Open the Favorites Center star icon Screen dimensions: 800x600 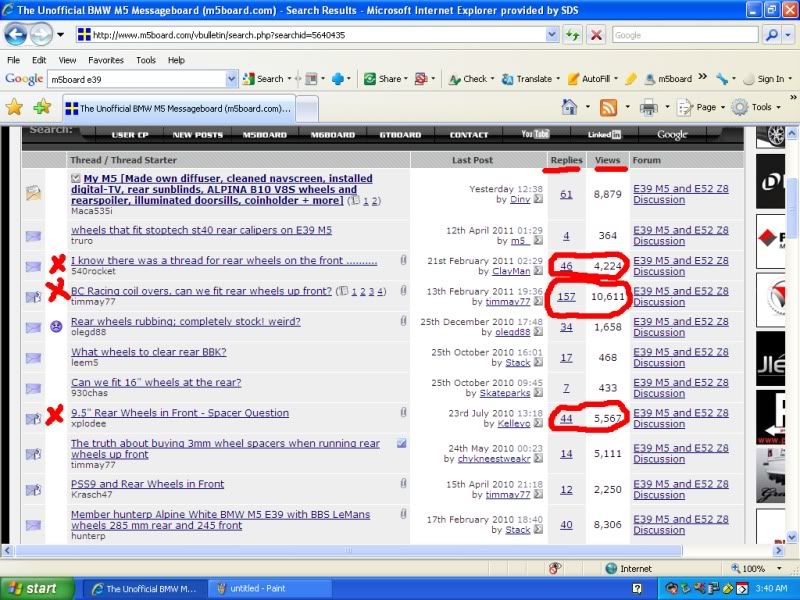14,107
